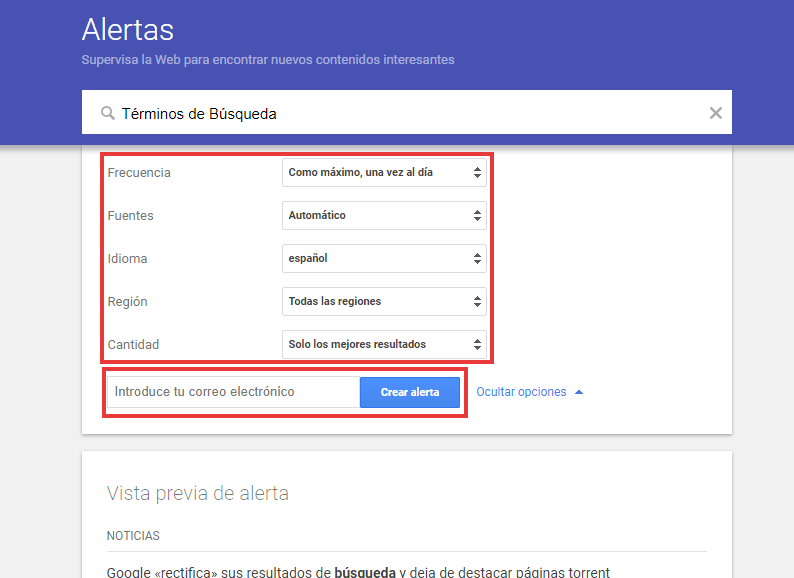
Task: Click the Ocultar opciones up-arrow icon
Action: coord(579,392)
